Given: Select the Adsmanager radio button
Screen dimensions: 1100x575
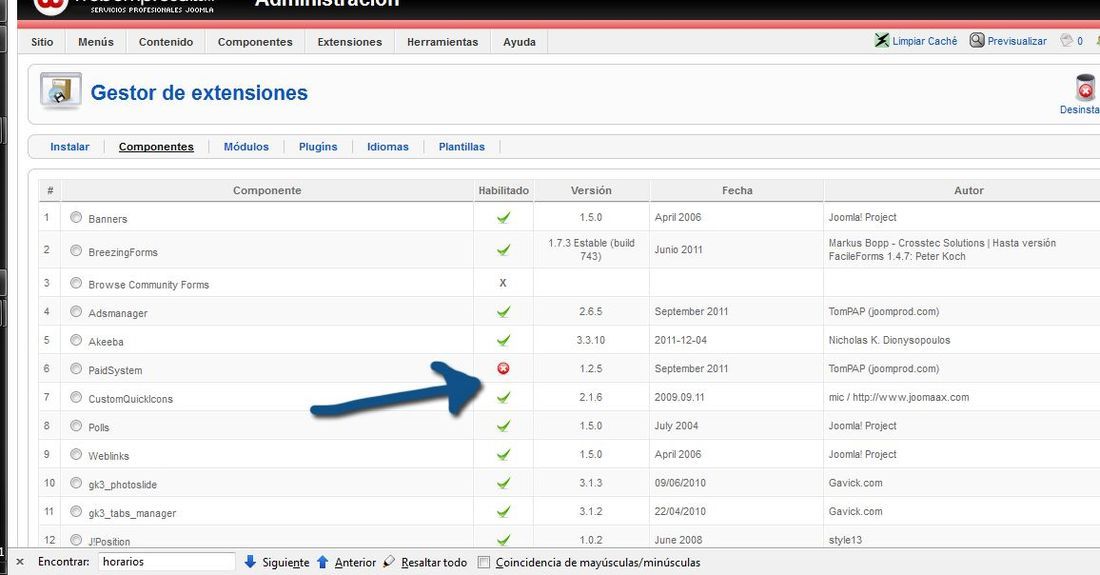Looking at the screenshot, I should (76, 311).
